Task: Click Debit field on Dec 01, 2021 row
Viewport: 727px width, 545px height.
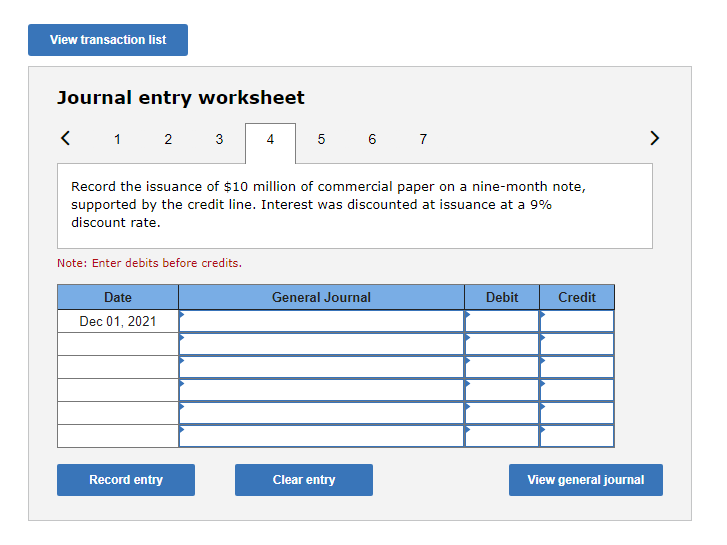Action: tap(502, 321)
